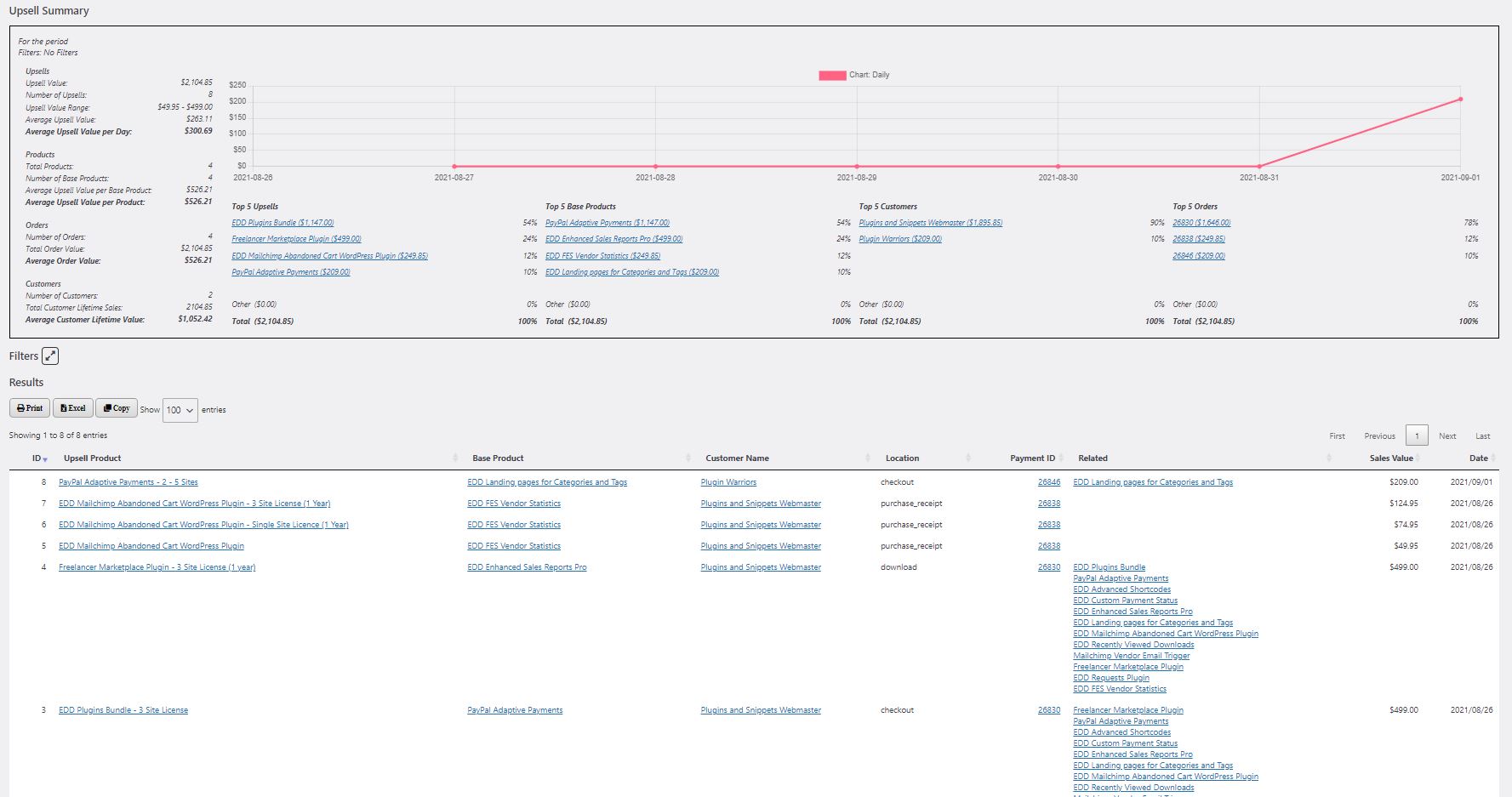This screenshot has width=1512, height=797.
Task: Select the $499.00 sales value in row 4
Action: 1403,567
